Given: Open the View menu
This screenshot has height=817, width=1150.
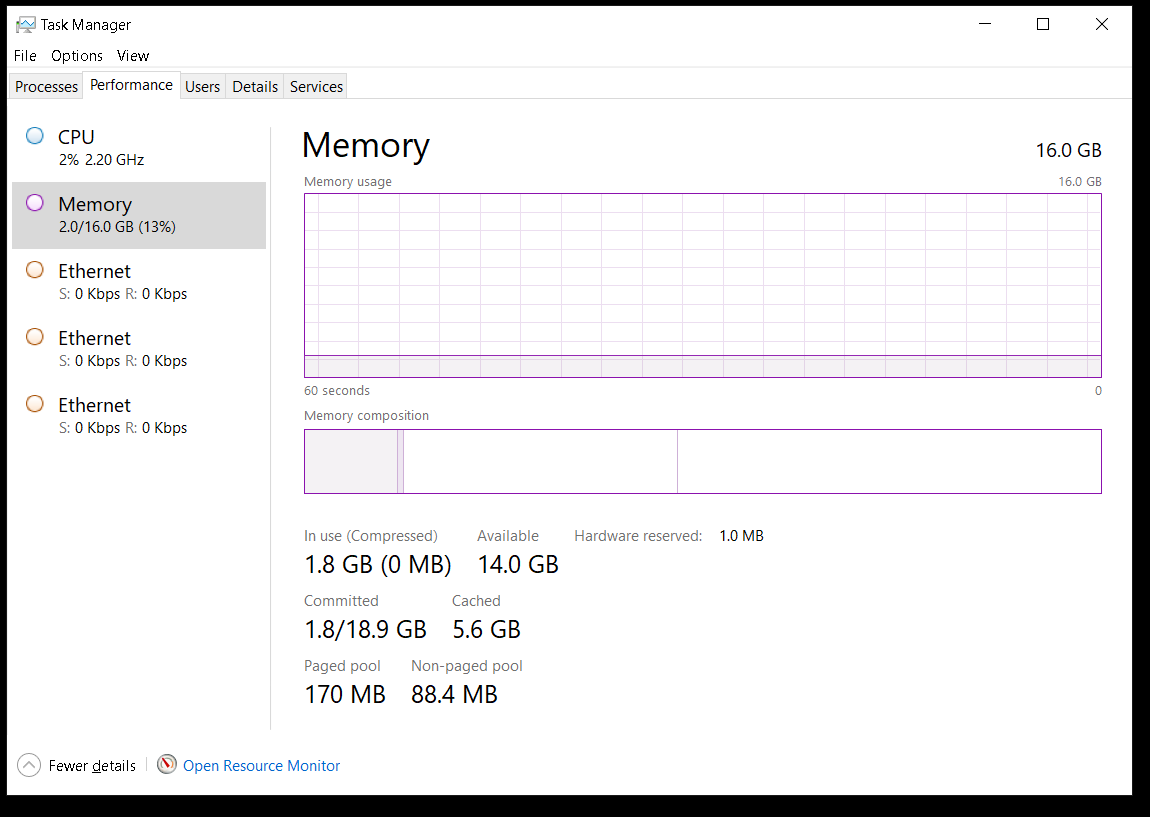Looking at the screenshot, I should [x=133, y=56].
